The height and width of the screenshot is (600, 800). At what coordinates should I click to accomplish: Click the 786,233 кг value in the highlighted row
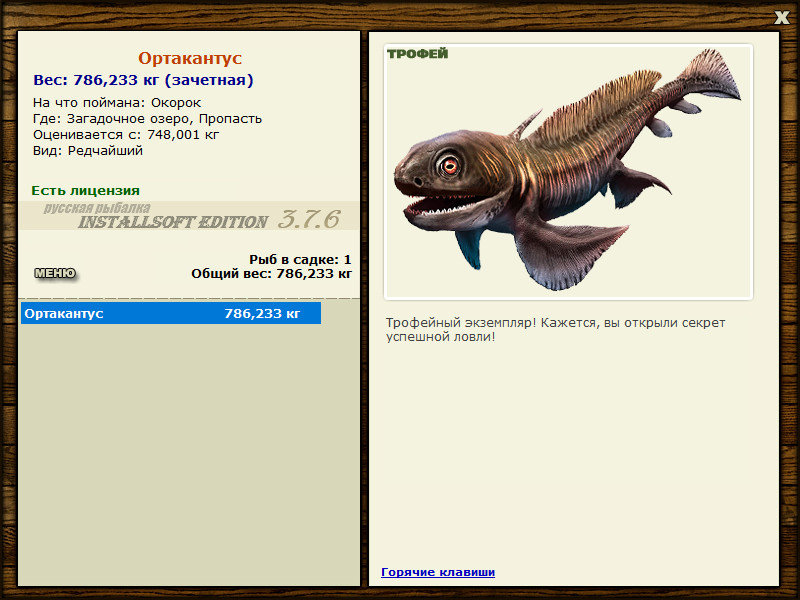coord(262,313)
